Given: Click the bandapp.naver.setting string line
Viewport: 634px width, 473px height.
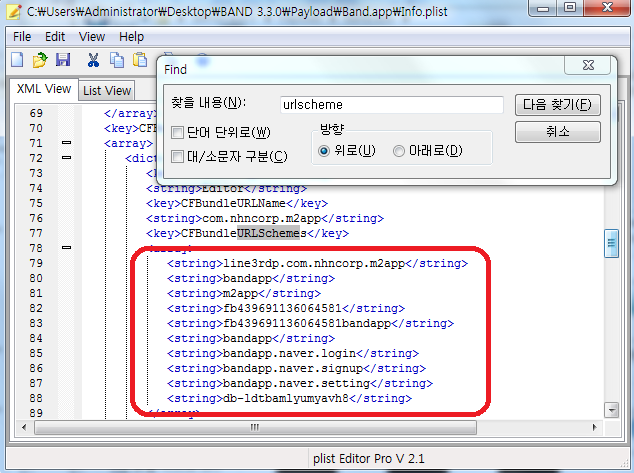Looking at the screenshot, I should pyautogui.click(x=300, y=383).
